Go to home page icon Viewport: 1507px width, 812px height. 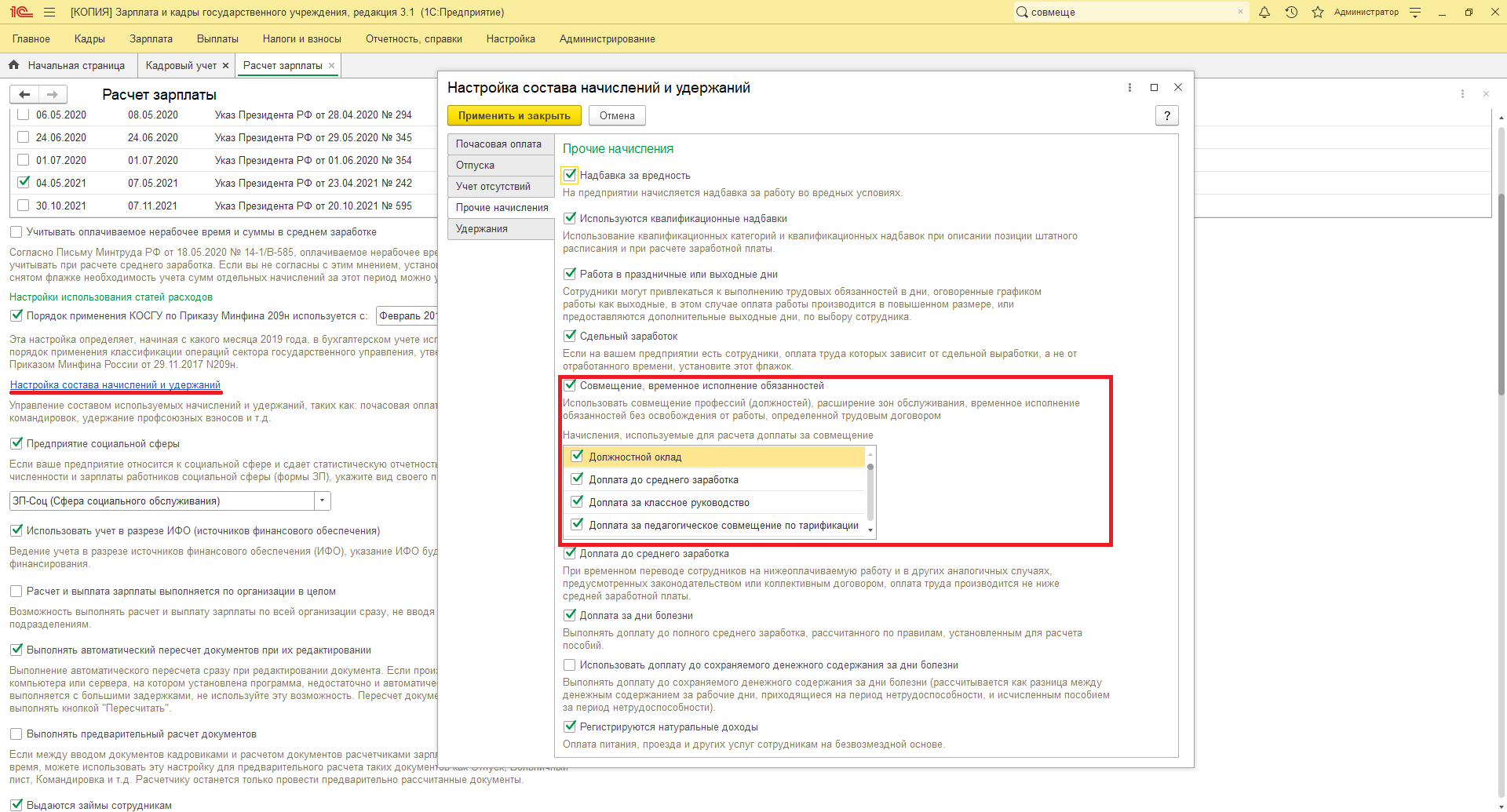coord(13,65)
